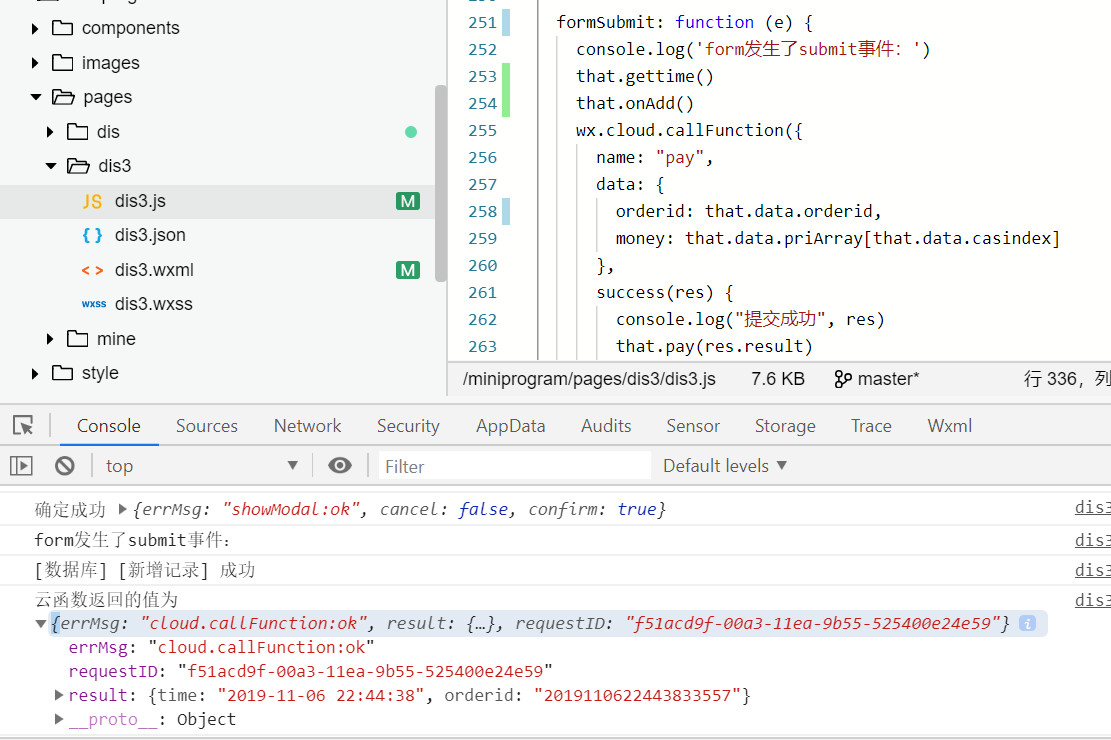Click the inspect element picker icon
This screenshot has width=1111, height=740.
click(x=23, y=425)
